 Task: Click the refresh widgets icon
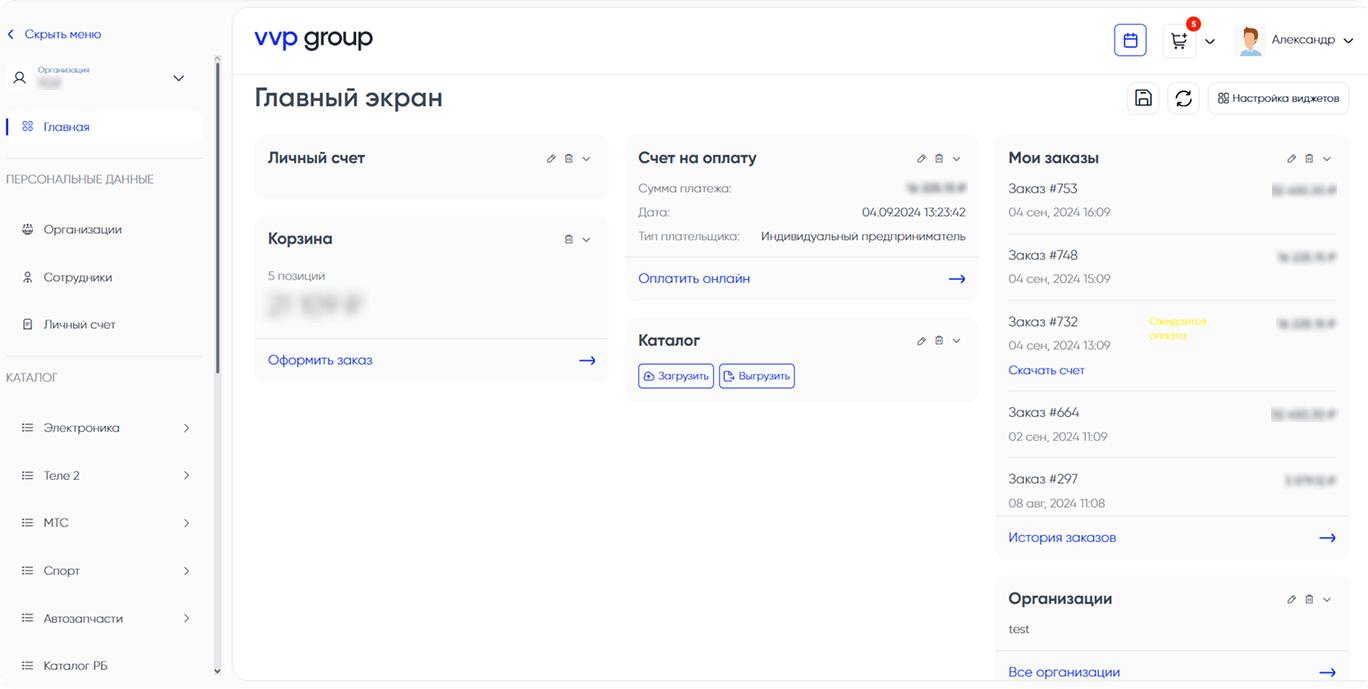pyautogui.click(x=1183, y=98)
